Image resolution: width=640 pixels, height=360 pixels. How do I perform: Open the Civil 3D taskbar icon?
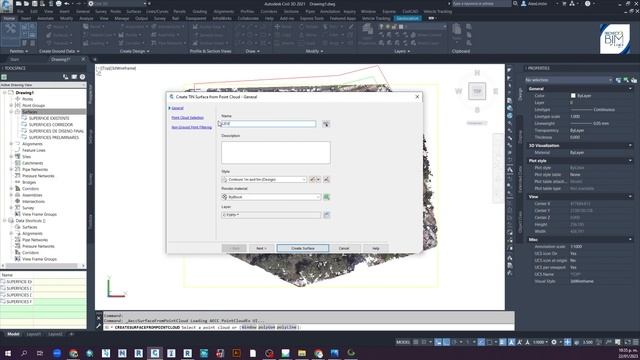155,353
